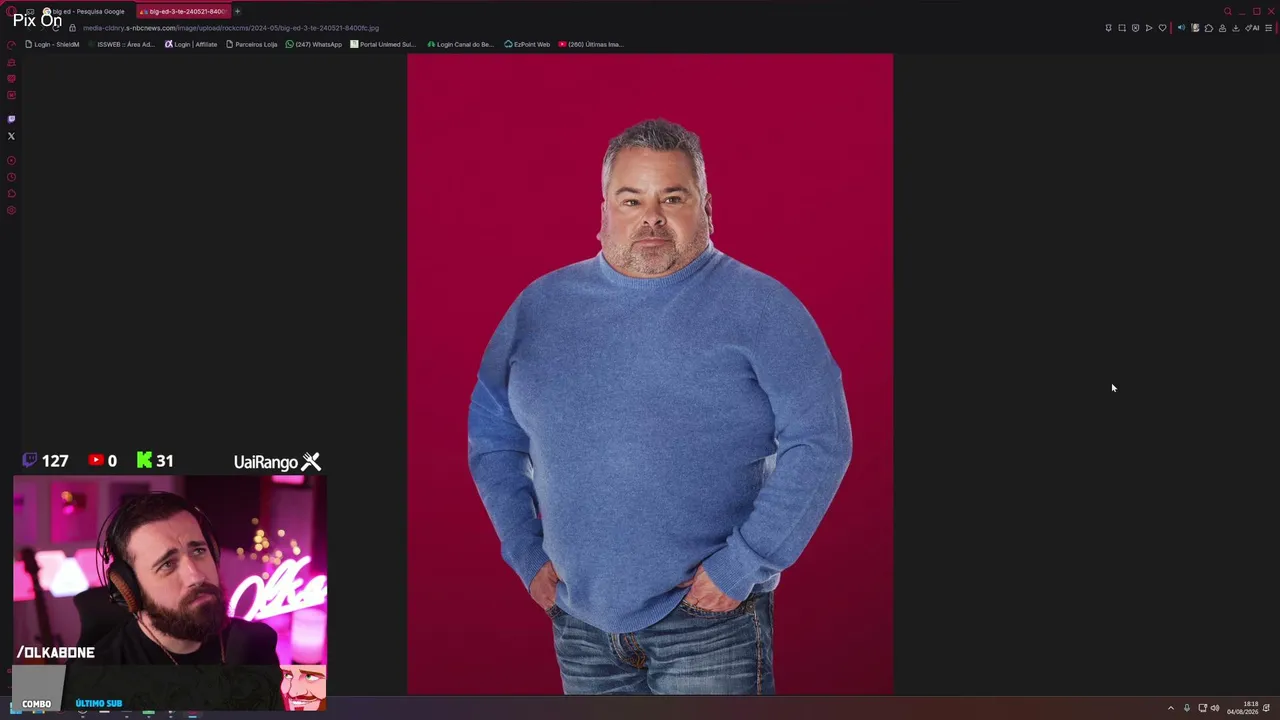Expand the system tray hidden icons chevron

1171,708
